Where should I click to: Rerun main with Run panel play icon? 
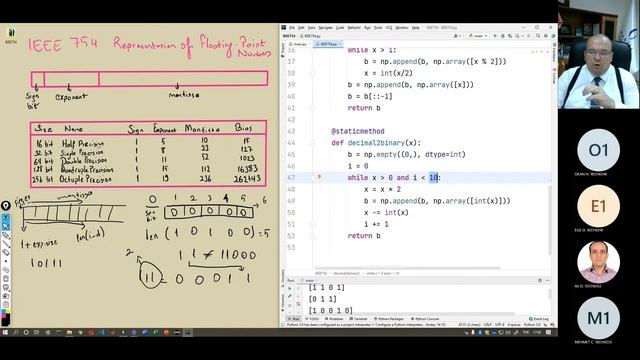tap(290, 289)
